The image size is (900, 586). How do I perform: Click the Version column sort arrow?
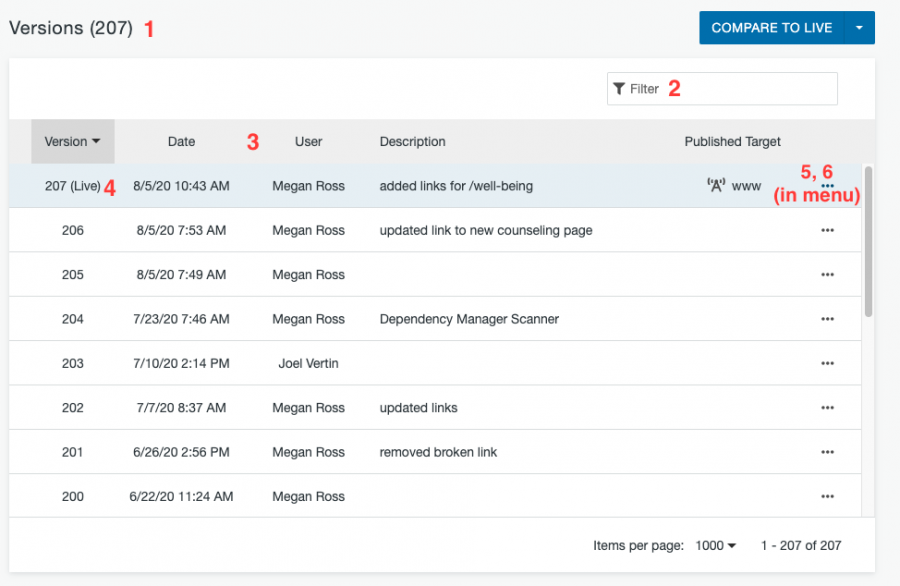tap(97, 141)
